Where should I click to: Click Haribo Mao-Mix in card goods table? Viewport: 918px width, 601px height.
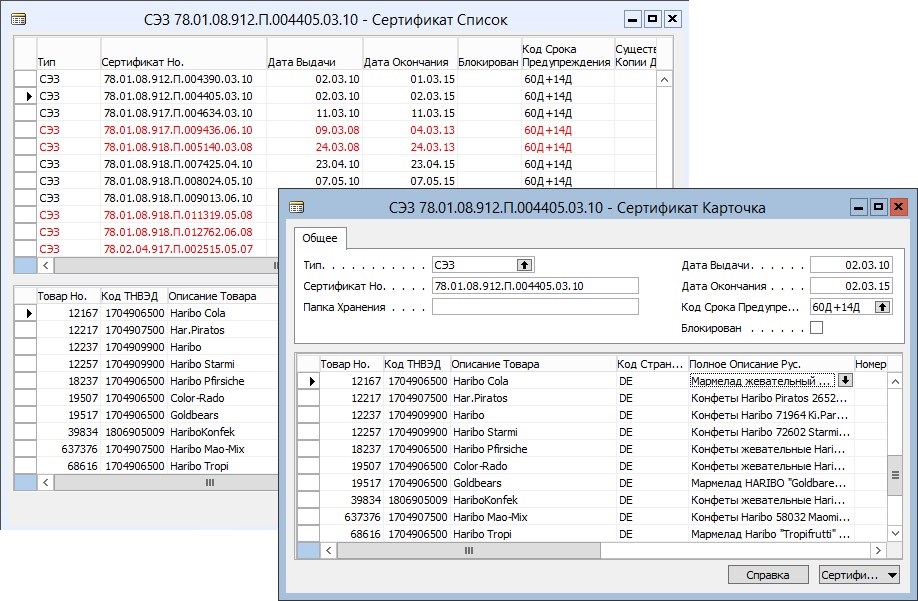pos(490,517)
